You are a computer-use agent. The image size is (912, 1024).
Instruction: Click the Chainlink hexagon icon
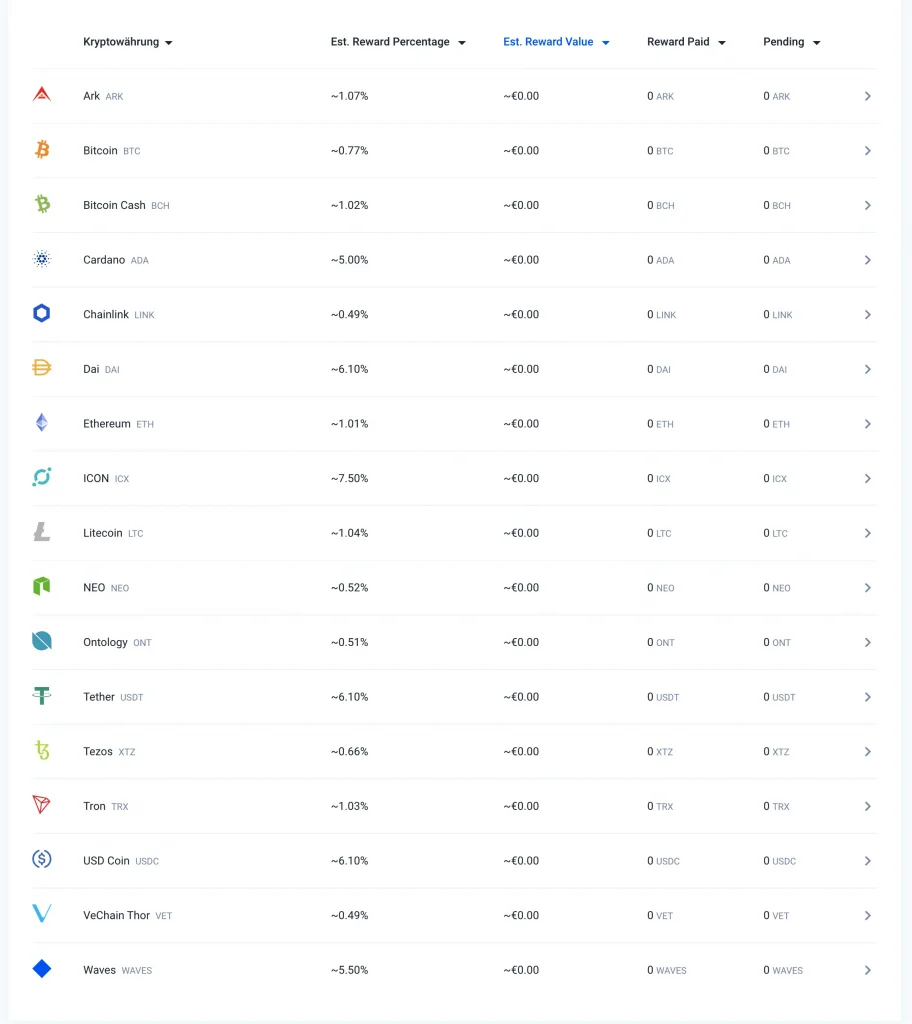[x=41, y=314]
